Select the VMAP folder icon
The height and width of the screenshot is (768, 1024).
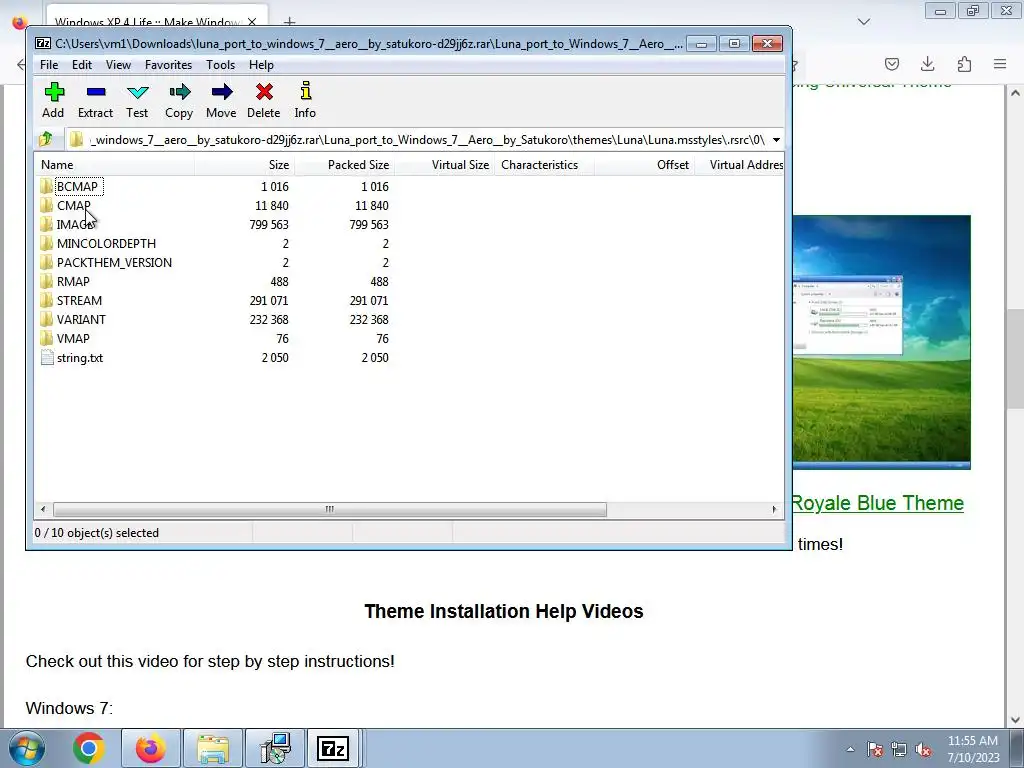pos(46,338)
